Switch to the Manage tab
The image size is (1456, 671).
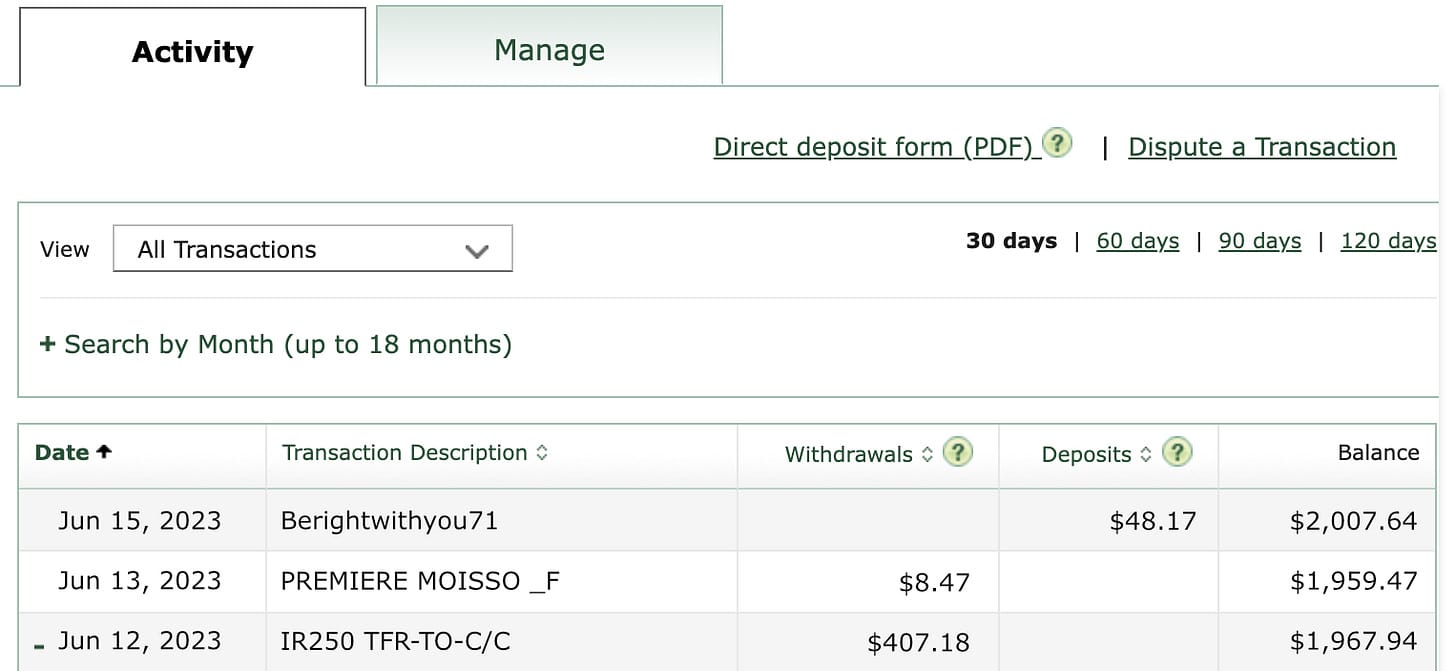tap(549, 50)
